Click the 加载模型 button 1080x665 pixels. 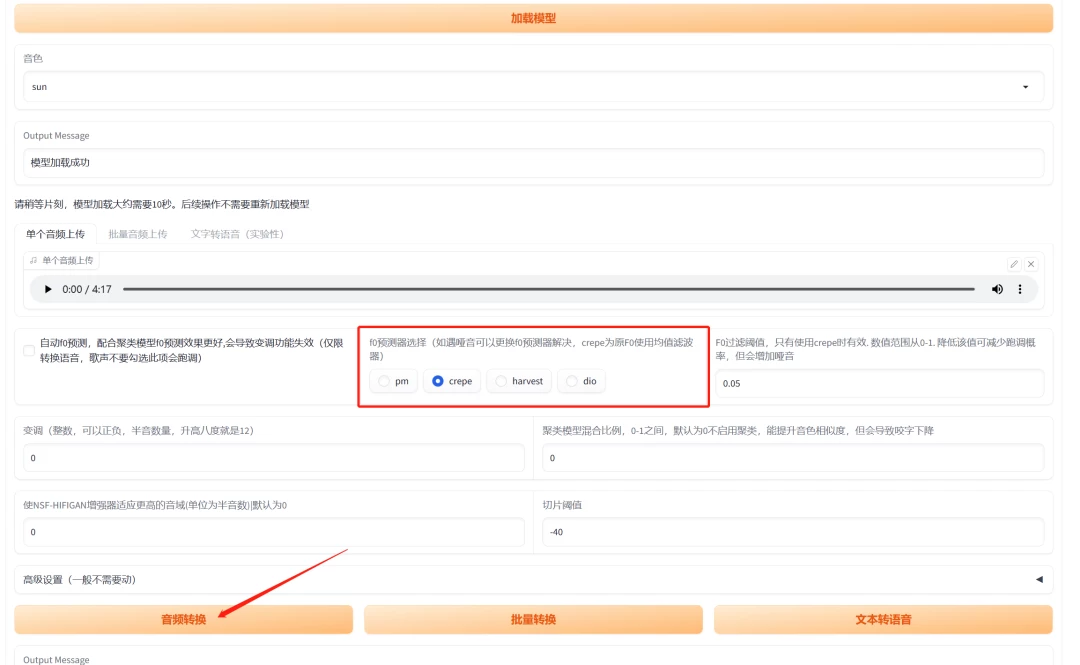[x=533, y=18]
